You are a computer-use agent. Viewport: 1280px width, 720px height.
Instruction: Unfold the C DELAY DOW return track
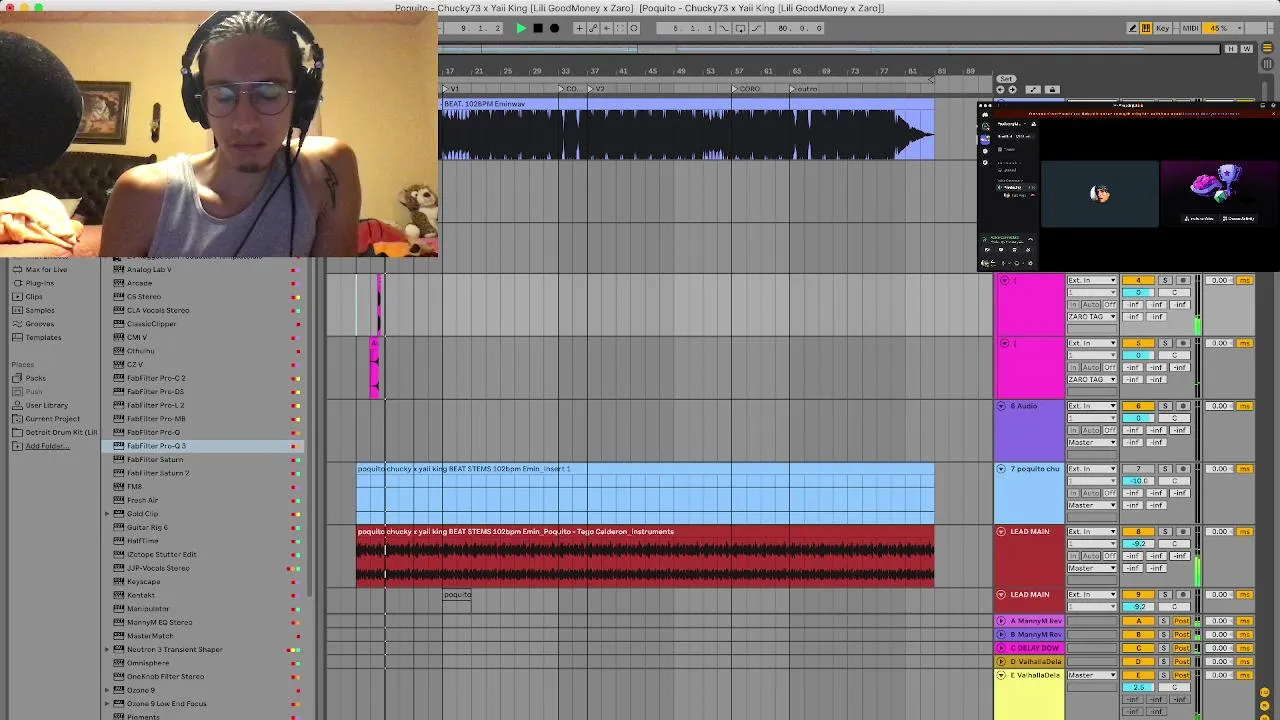point(1001,648)
